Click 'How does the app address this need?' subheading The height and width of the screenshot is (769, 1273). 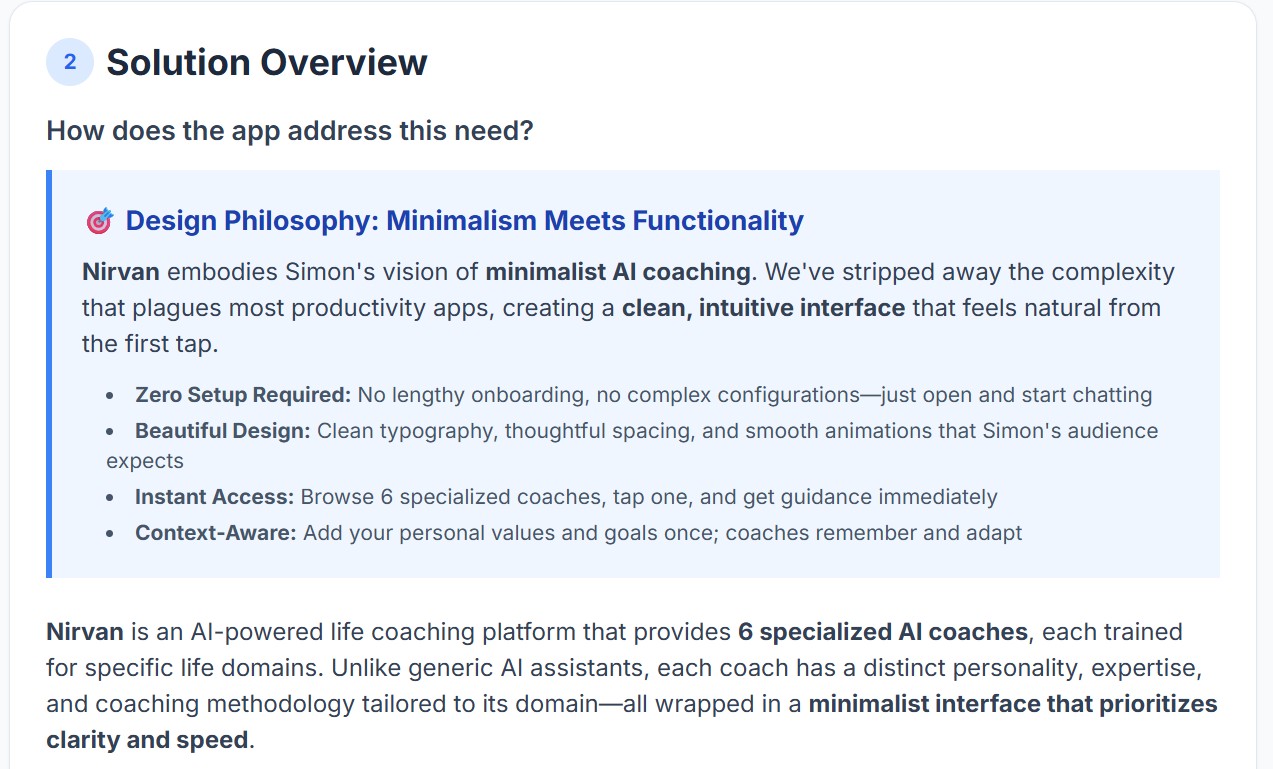(290, 130)
